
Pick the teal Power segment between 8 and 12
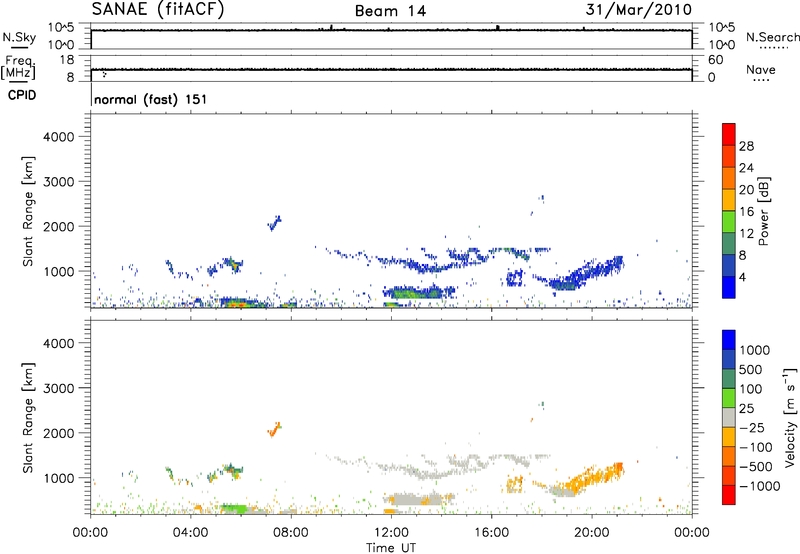point(729,243)
